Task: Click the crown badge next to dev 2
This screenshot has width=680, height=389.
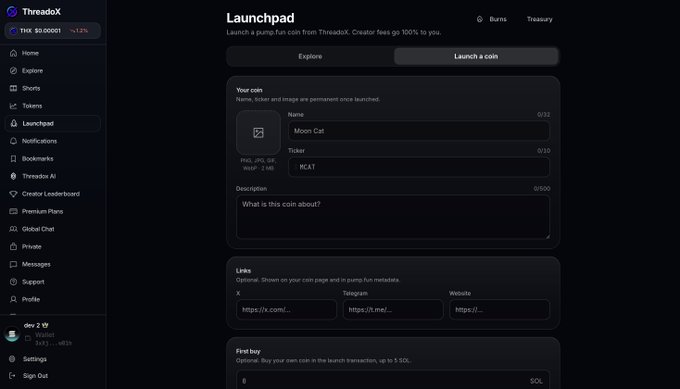Action: point(45,325)
